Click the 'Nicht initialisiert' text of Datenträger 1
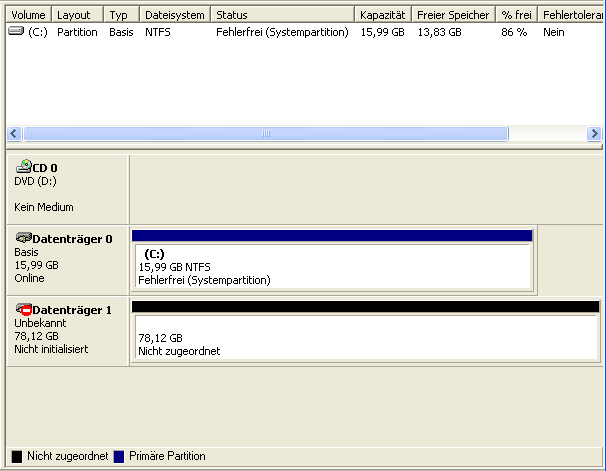Screen dimensions: 606x471 pyautogui.click(x=51, y=349)
